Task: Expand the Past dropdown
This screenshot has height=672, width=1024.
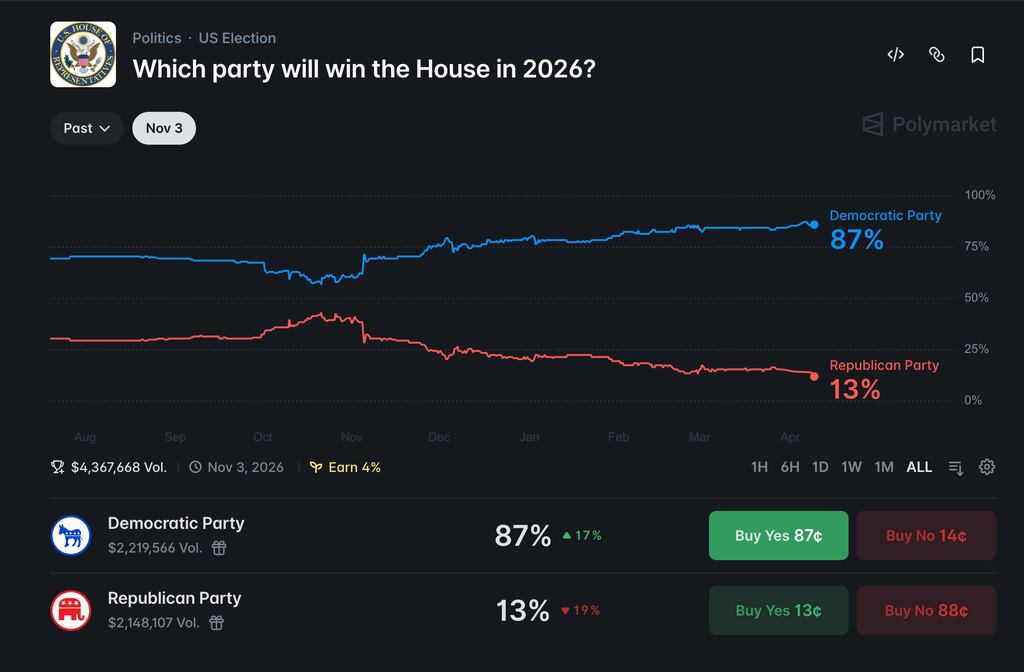Action: [87, 128]
